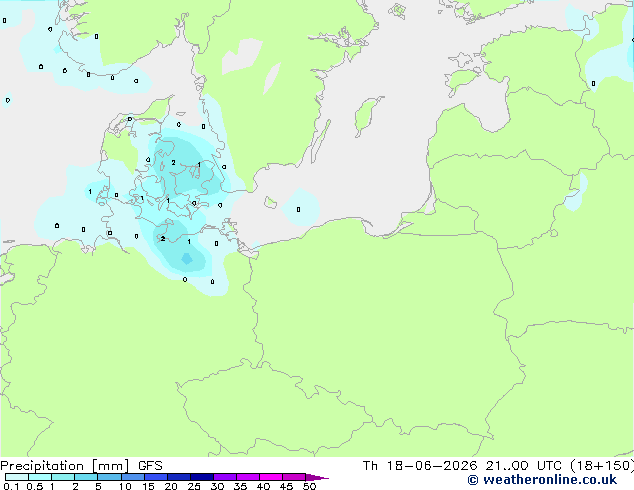Click the 'Precipitation [mm]' title text
The height and width of the screenshot is (490, 634).
point(65,466)
